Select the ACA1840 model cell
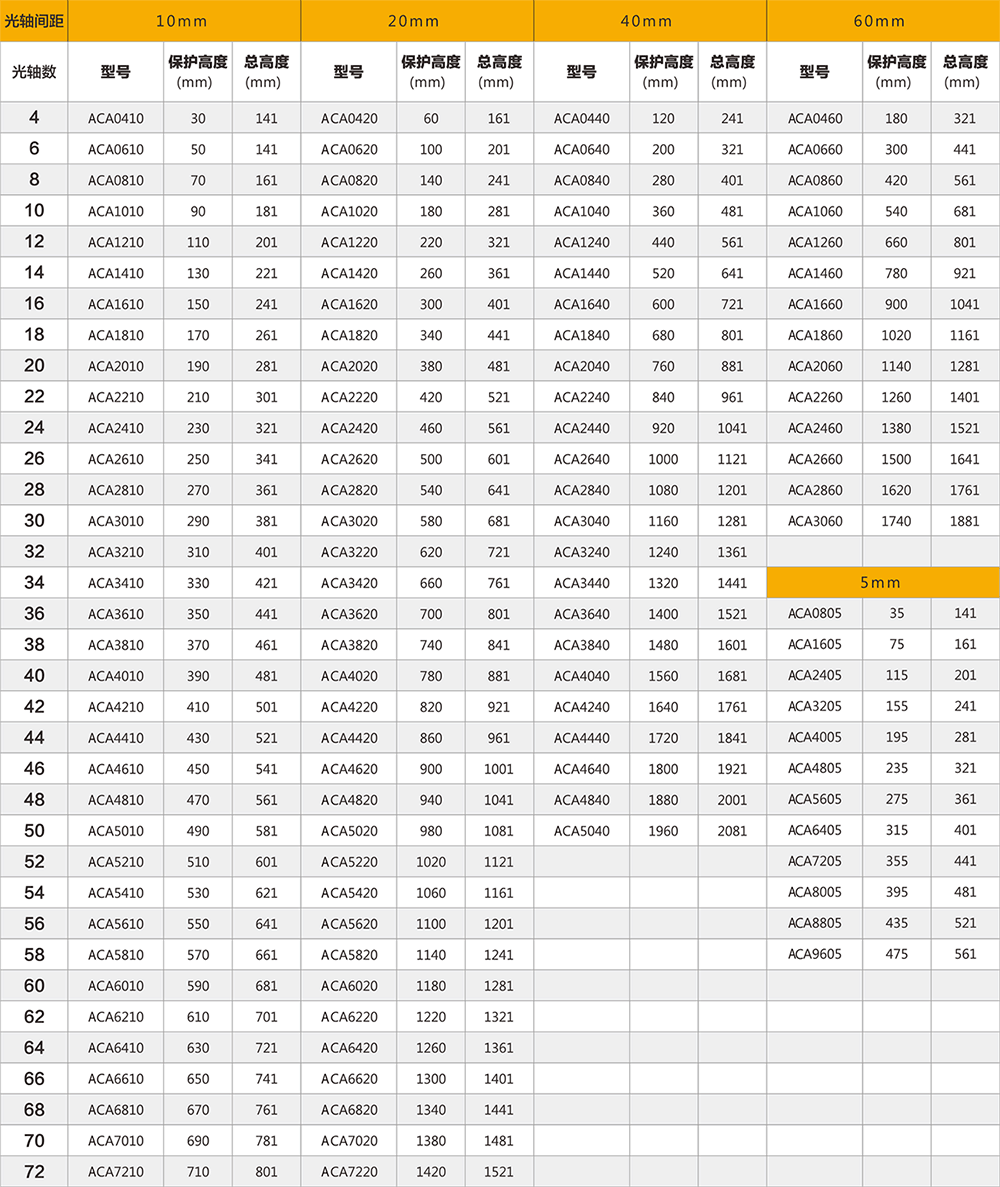Image resolution: width=1000 pixels, height=1187 pixels. (581, 335)
